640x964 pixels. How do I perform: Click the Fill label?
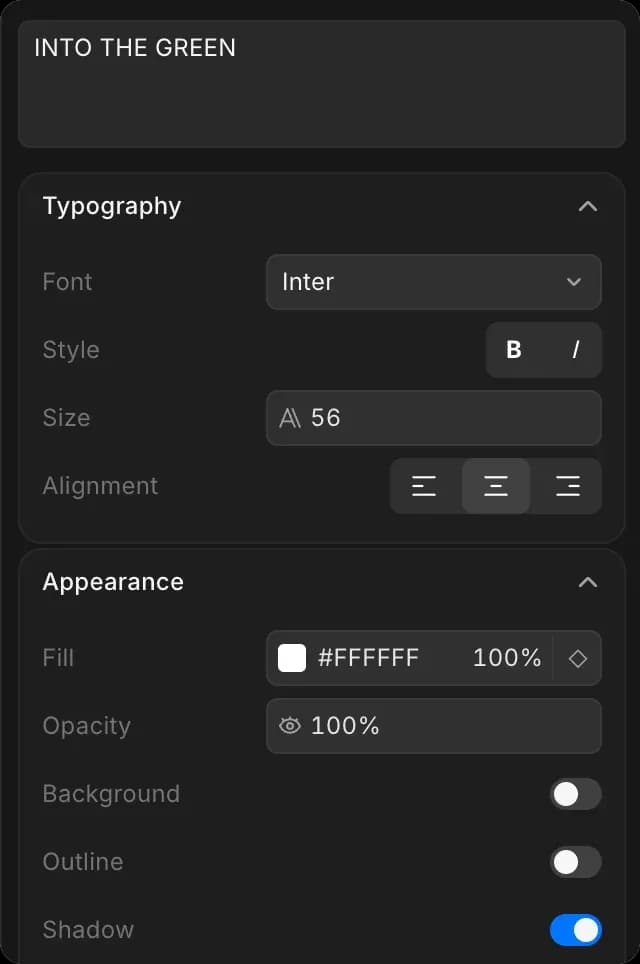[x=58, y=658]
